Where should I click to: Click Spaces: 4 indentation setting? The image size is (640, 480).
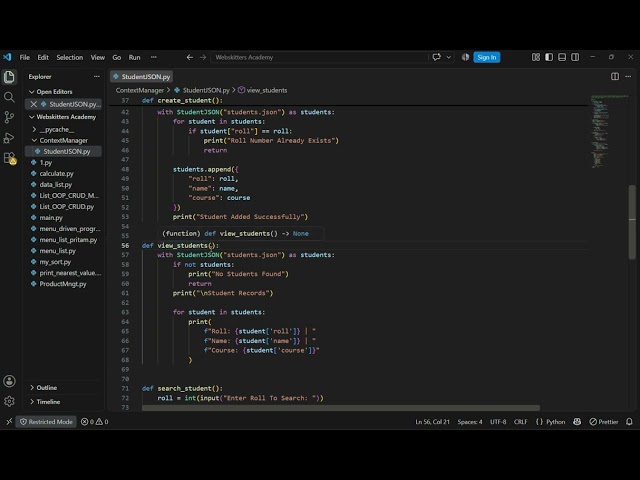pos(470,422)
